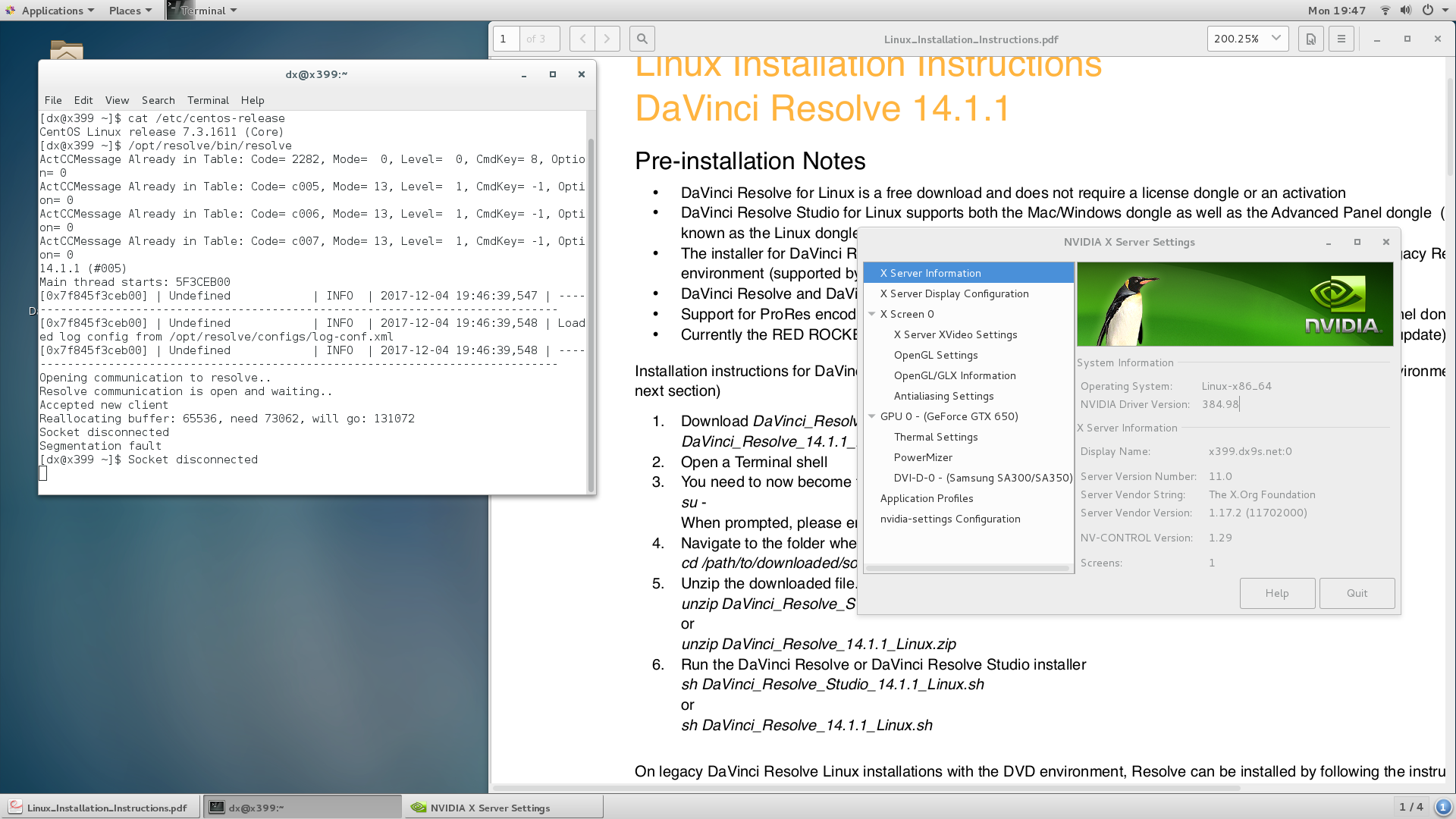1456x819 pixels.
Task: Expand GPU 0 GeForce GTX 650 tree
Action: tap(872, 416)
